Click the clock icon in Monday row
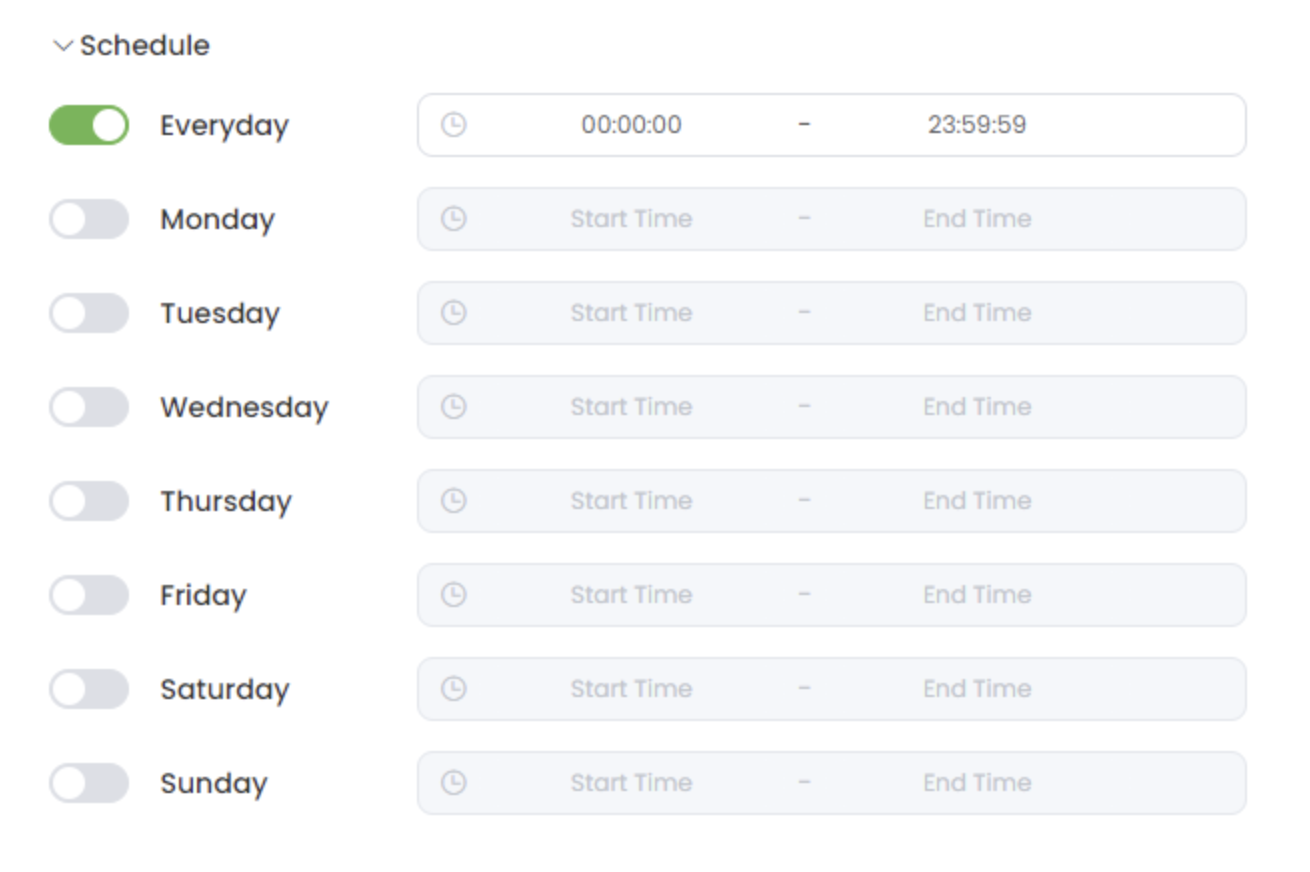 [x=454, y=219]
